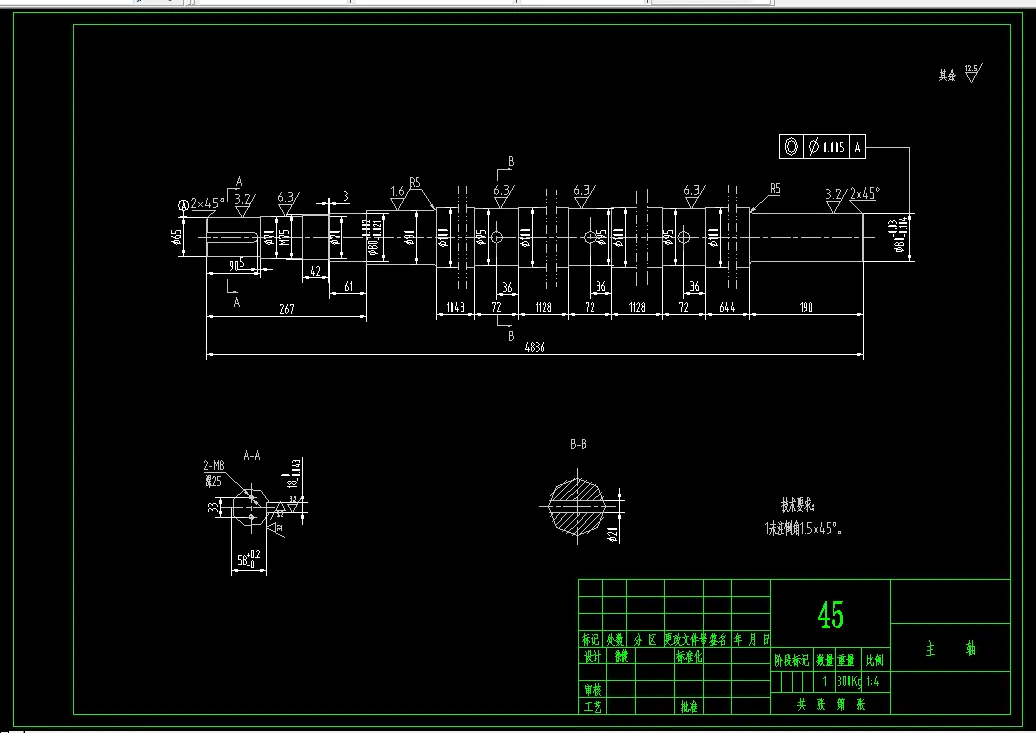Select the 标准化 cell in the title block
Screen dimensions: 1036x733
(x=688, y=656)
